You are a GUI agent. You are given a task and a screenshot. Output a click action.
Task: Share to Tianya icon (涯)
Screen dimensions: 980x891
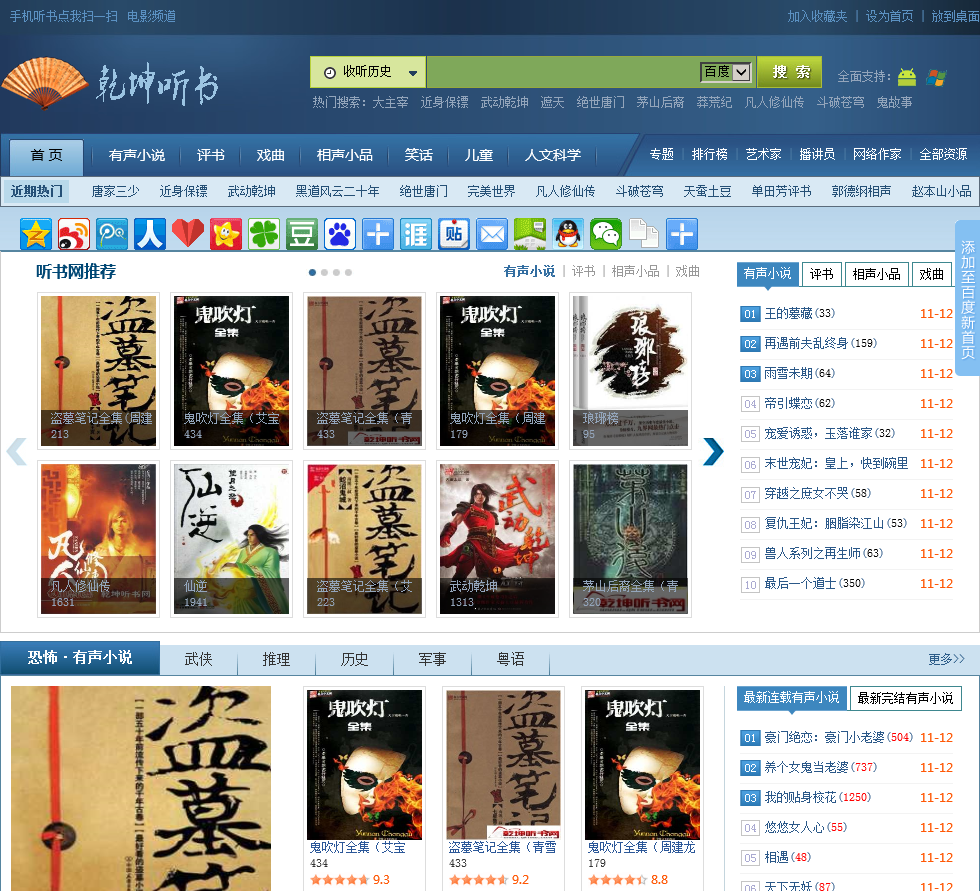tap(416, 234)
